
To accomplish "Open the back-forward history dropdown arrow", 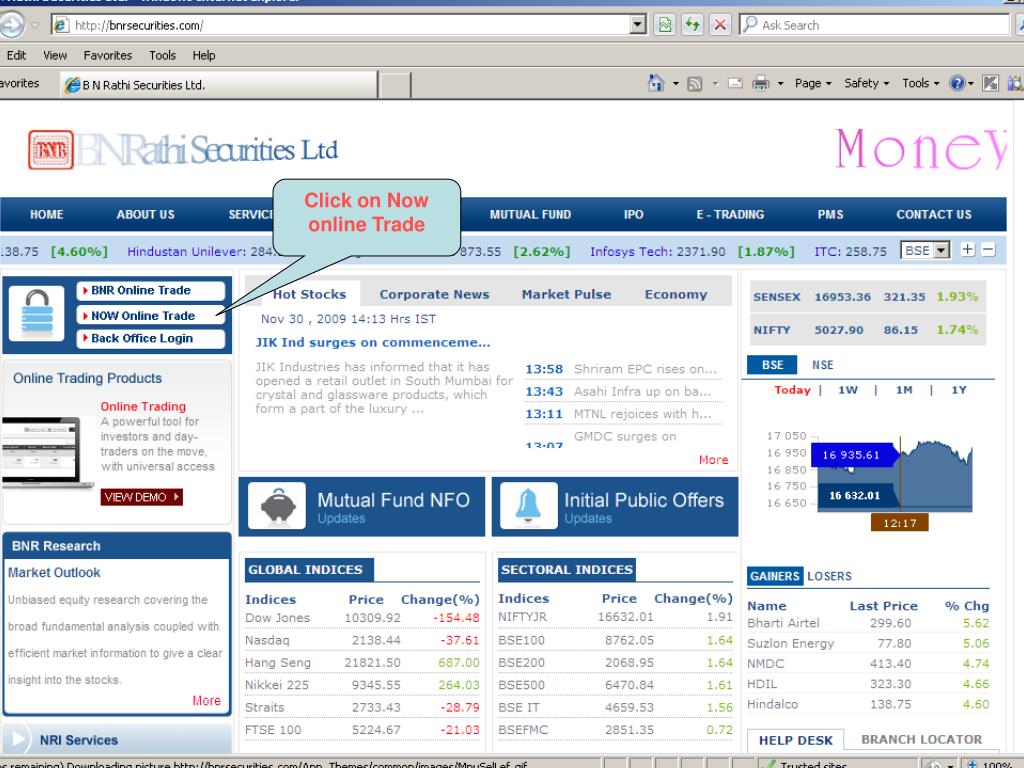I will pos(35,25).
